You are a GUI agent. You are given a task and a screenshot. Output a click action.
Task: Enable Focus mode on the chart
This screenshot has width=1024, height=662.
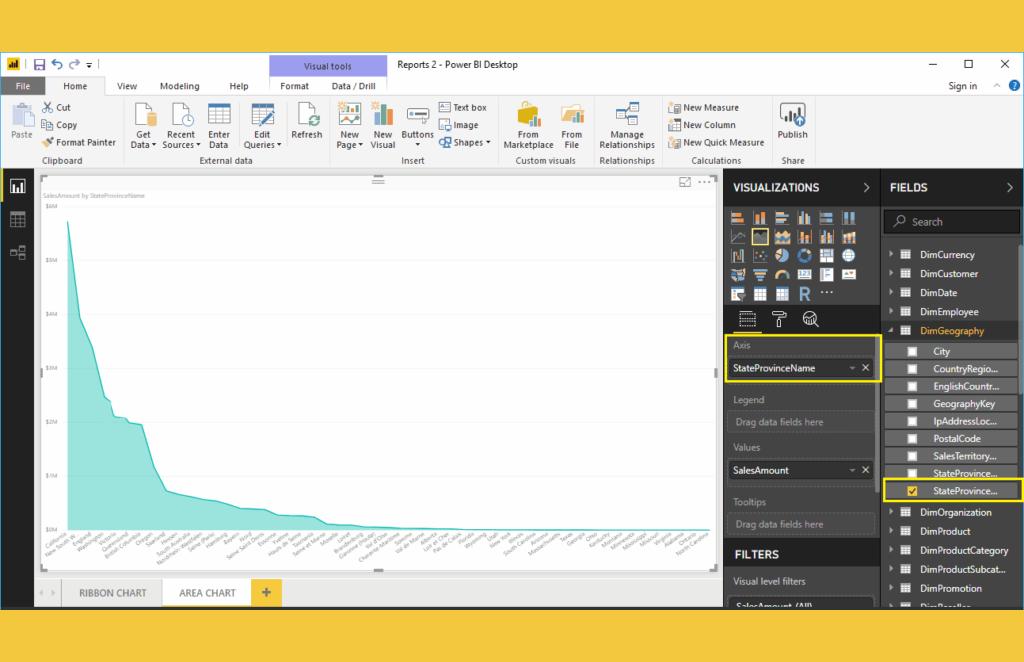[684, 183]
